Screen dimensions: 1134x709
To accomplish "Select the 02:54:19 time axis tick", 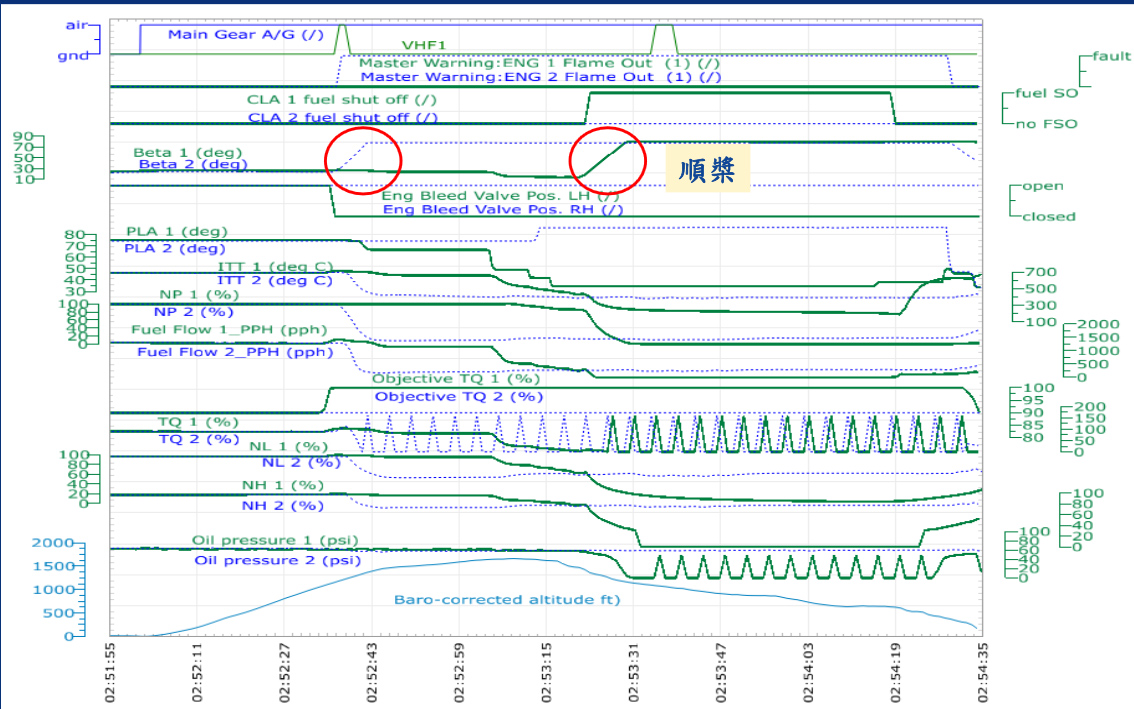I will [894, 671].
